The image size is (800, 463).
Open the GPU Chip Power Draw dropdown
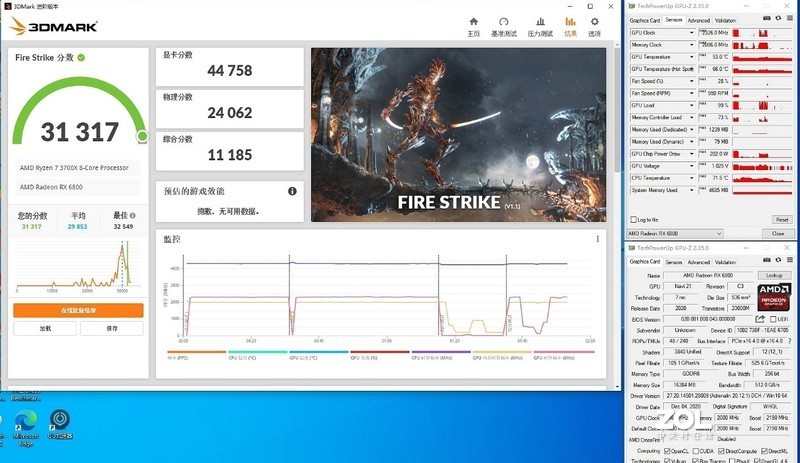click(691, 154)
